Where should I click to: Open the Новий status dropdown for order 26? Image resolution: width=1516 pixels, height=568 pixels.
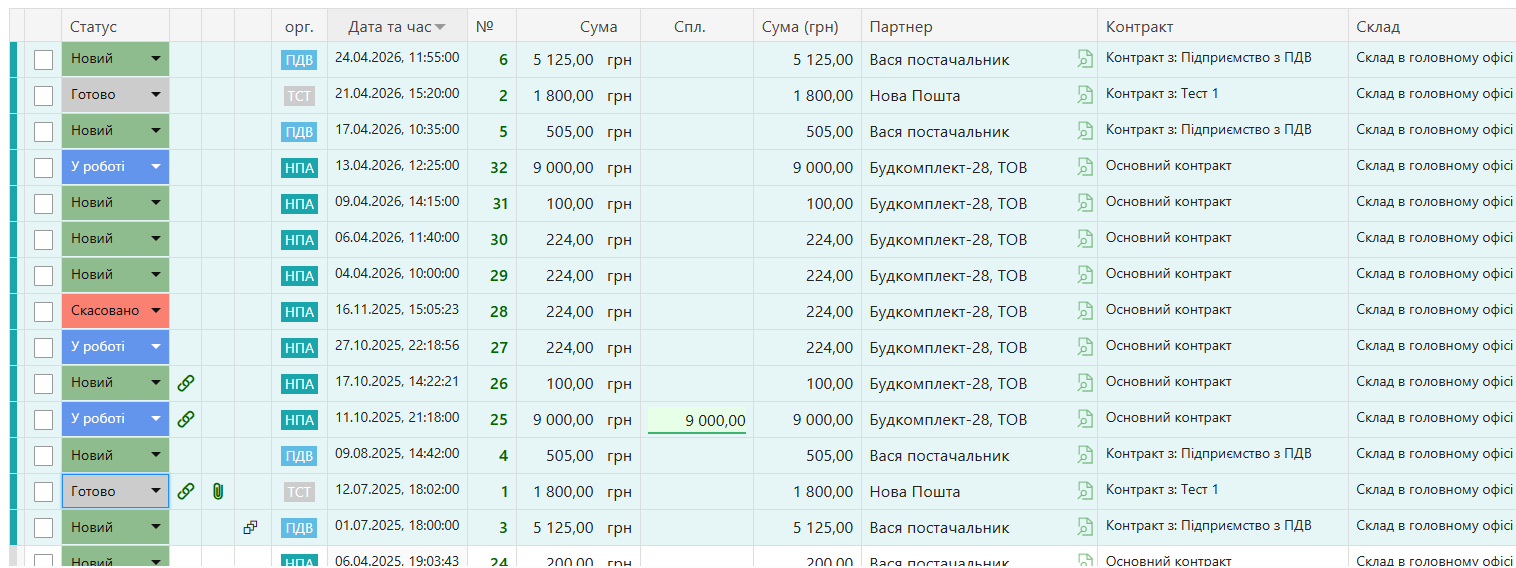pos(115,383)
